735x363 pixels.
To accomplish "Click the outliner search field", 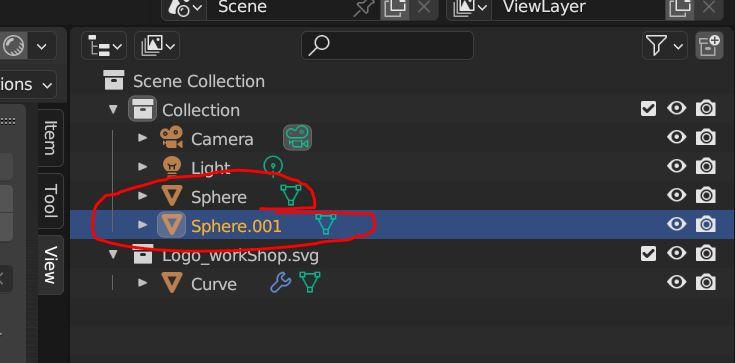I will pyautogui.click(x=387, y=45).
